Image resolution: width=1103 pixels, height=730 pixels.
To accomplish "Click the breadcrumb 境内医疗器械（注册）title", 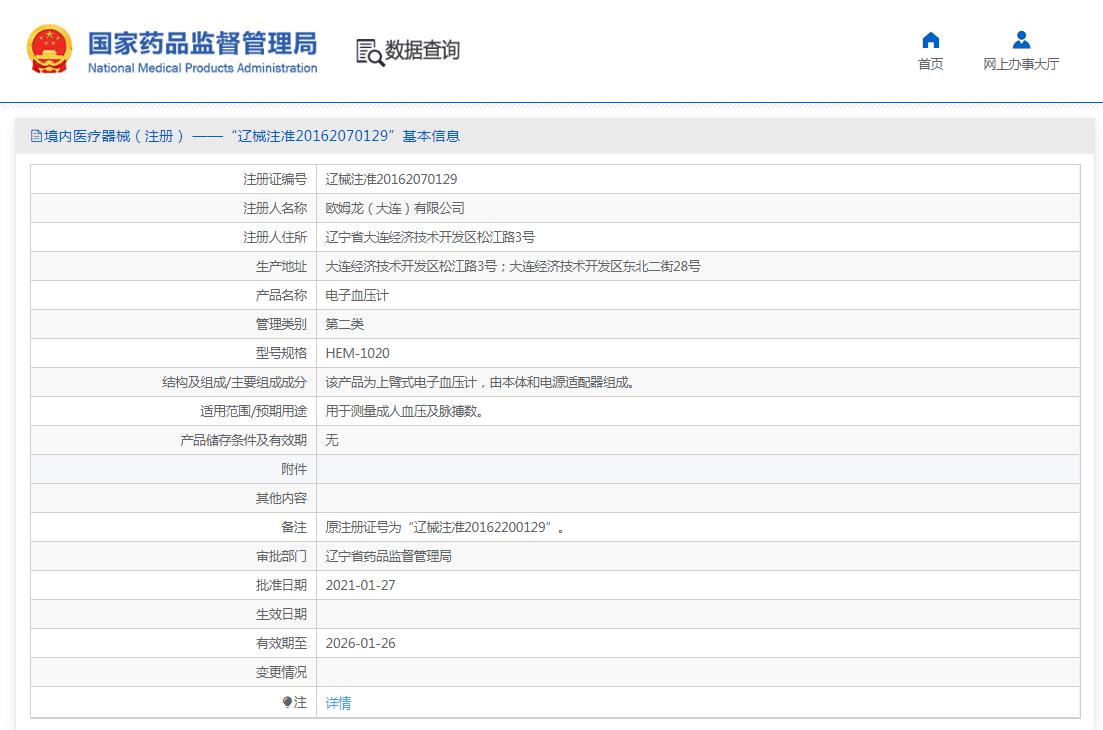I will coord(114,136).
